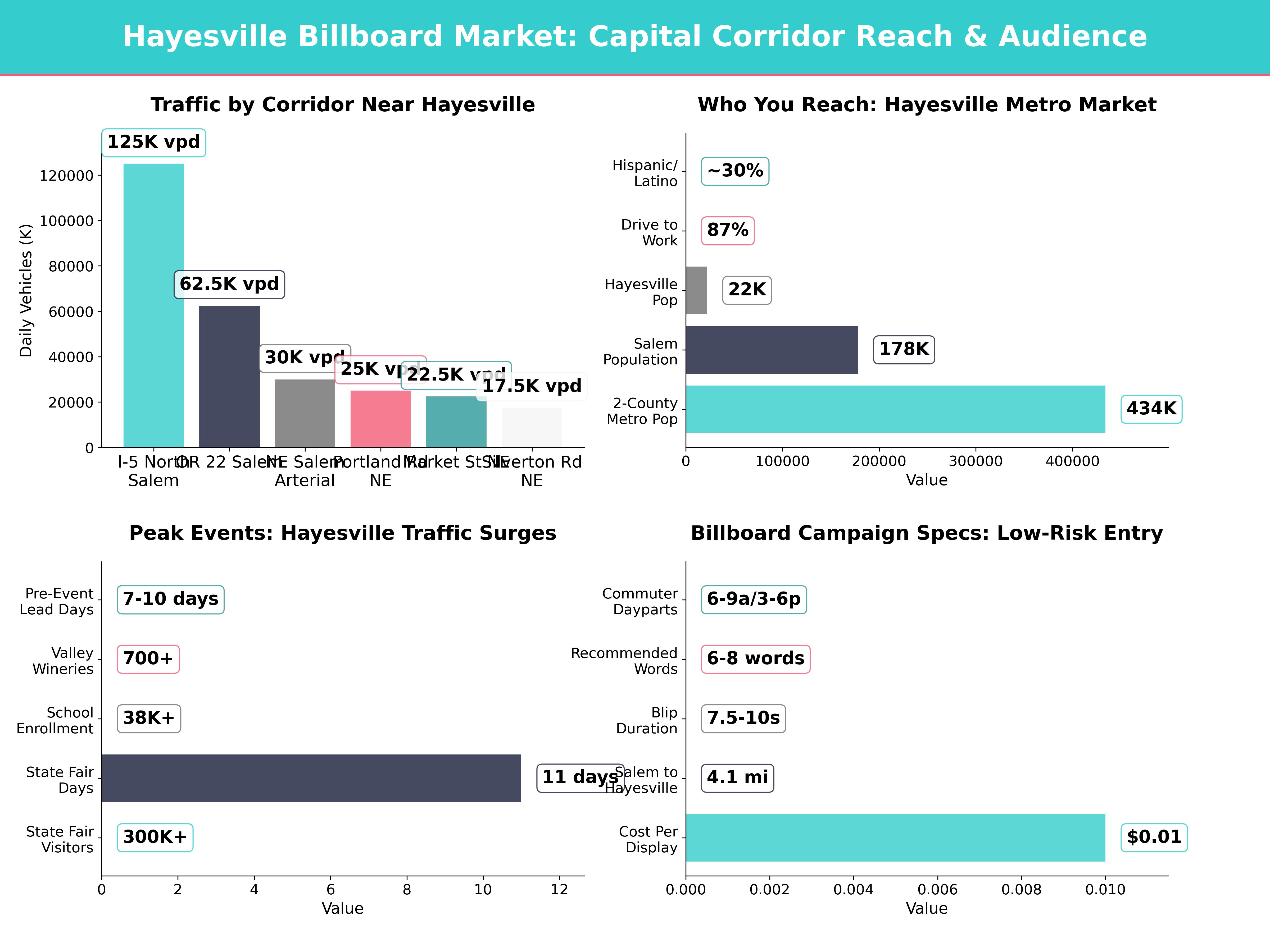Screen dimensions: 1270x952
Task: Click the '62.5K vpd' label
Action: [x=229, y=284]
